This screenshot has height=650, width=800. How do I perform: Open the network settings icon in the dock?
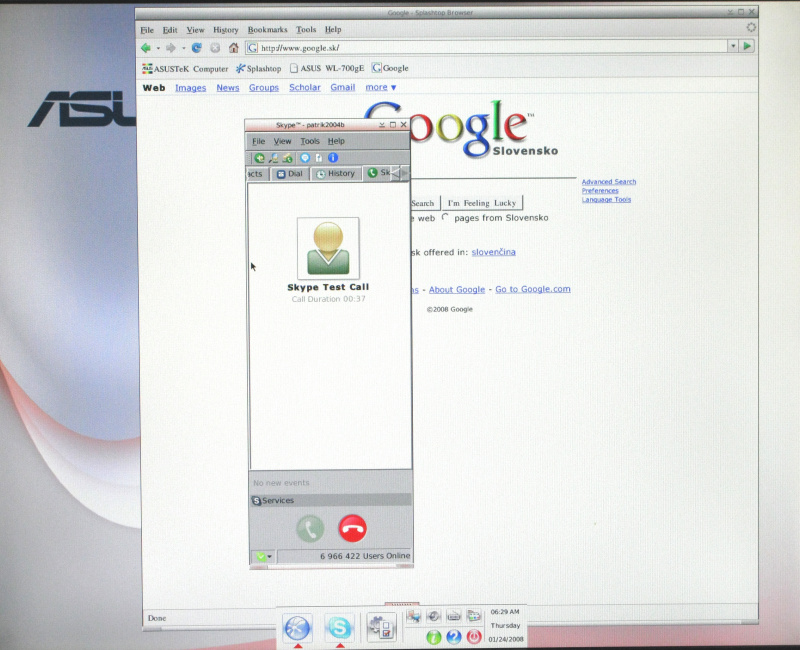click(414, 616)
